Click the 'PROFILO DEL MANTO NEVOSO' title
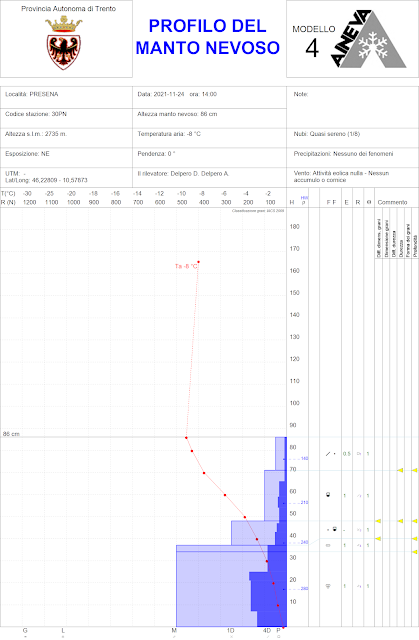The width and height of the screenshot is (419, 640). [208, 37]
